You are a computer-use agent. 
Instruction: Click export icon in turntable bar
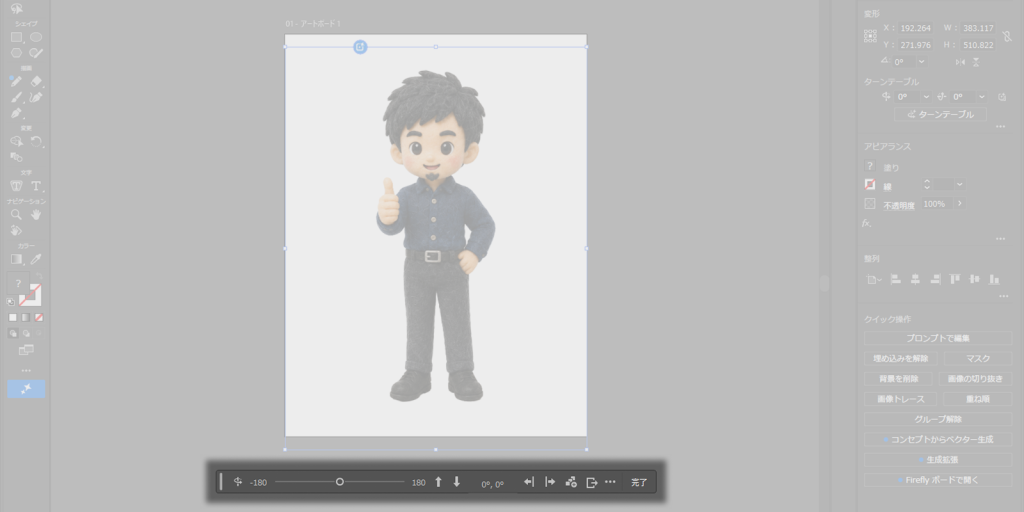pyautogui.click(x=592, y=483)
